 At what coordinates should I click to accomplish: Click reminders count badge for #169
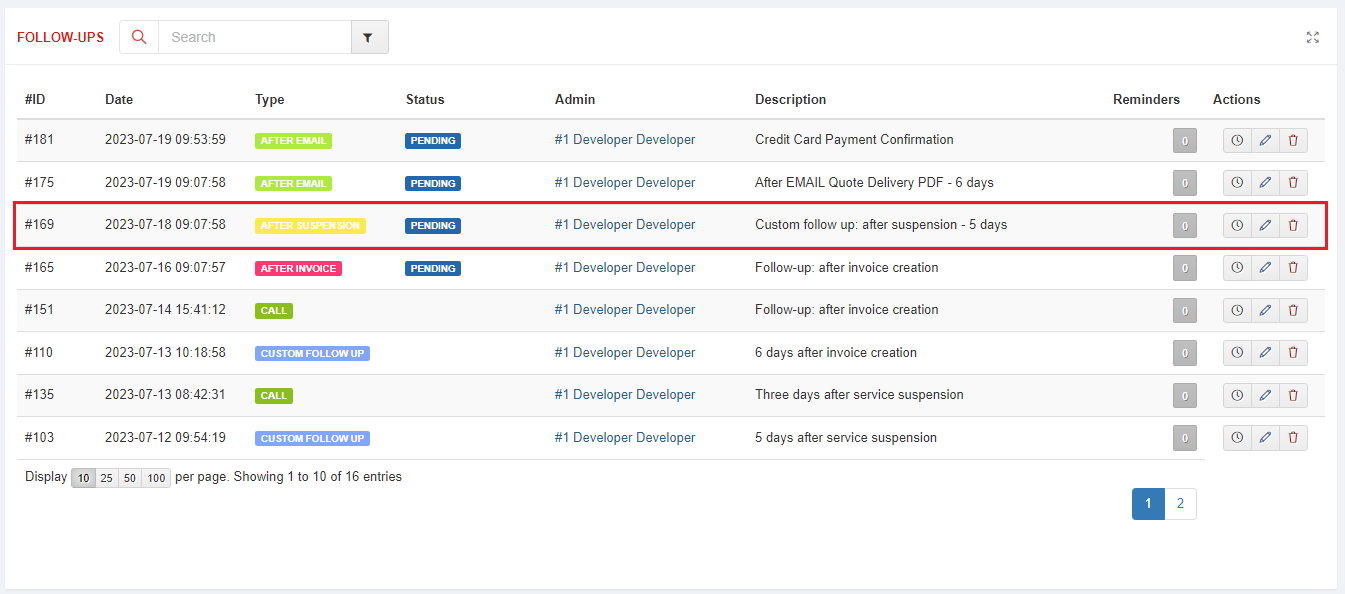(1185, 226)
